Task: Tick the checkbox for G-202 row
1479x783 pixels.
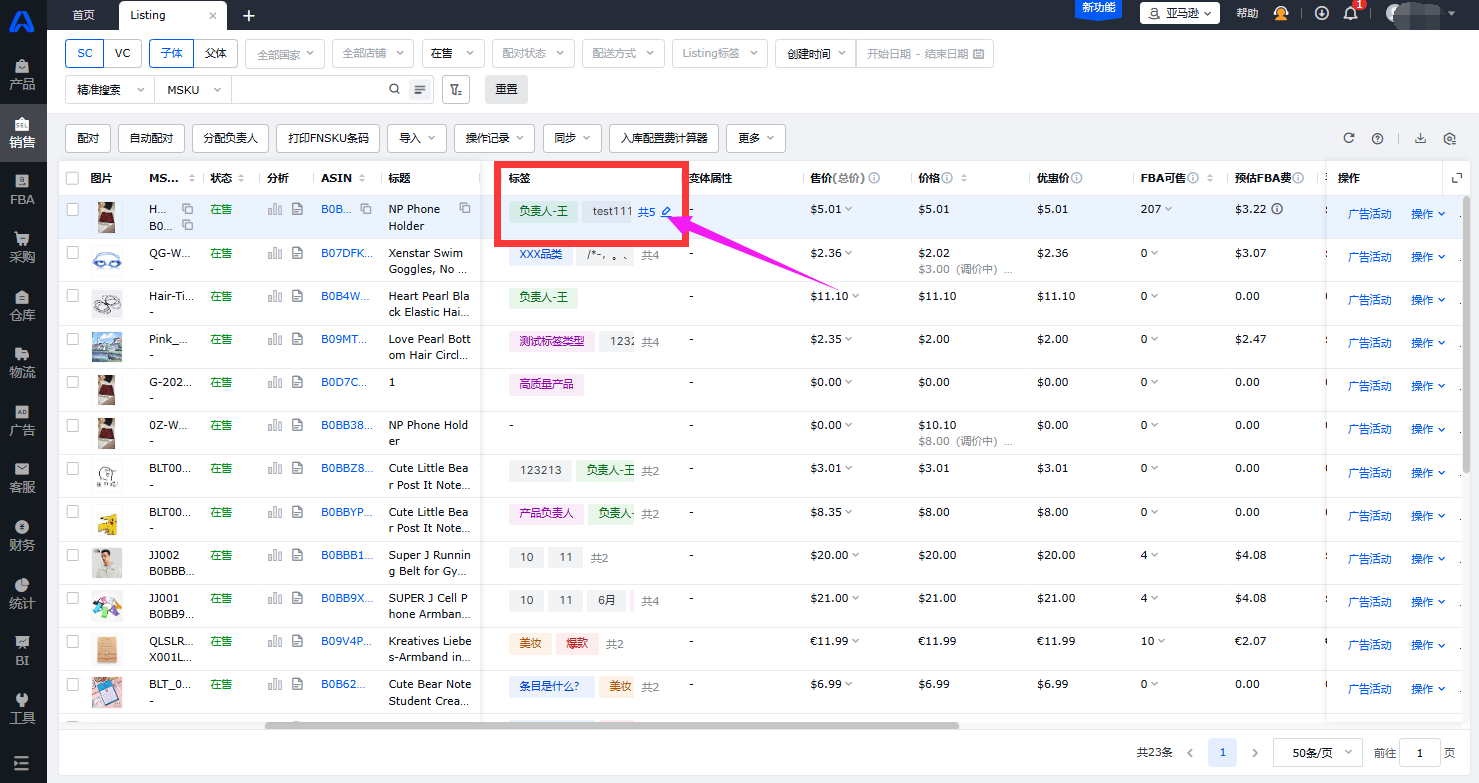Action: (72, 382)
